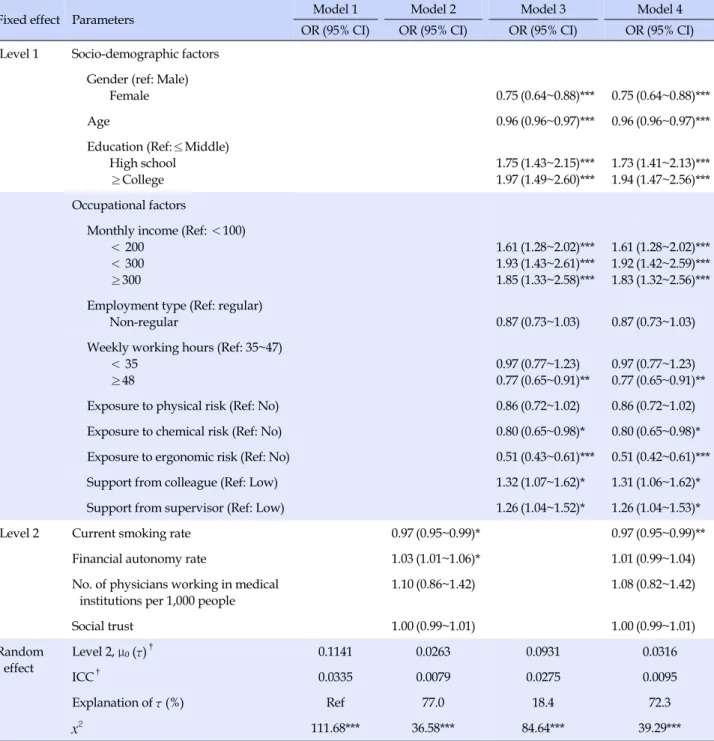Click the Parameters header cell

pos(103,20)
